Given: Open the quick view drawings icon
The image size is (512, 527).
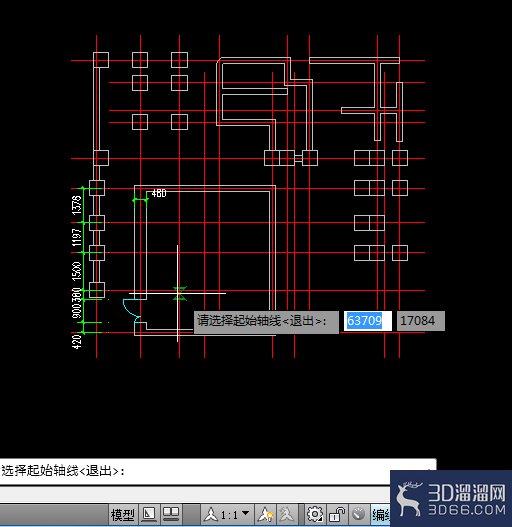Looking at the screenshot, I should pos(171,514).
